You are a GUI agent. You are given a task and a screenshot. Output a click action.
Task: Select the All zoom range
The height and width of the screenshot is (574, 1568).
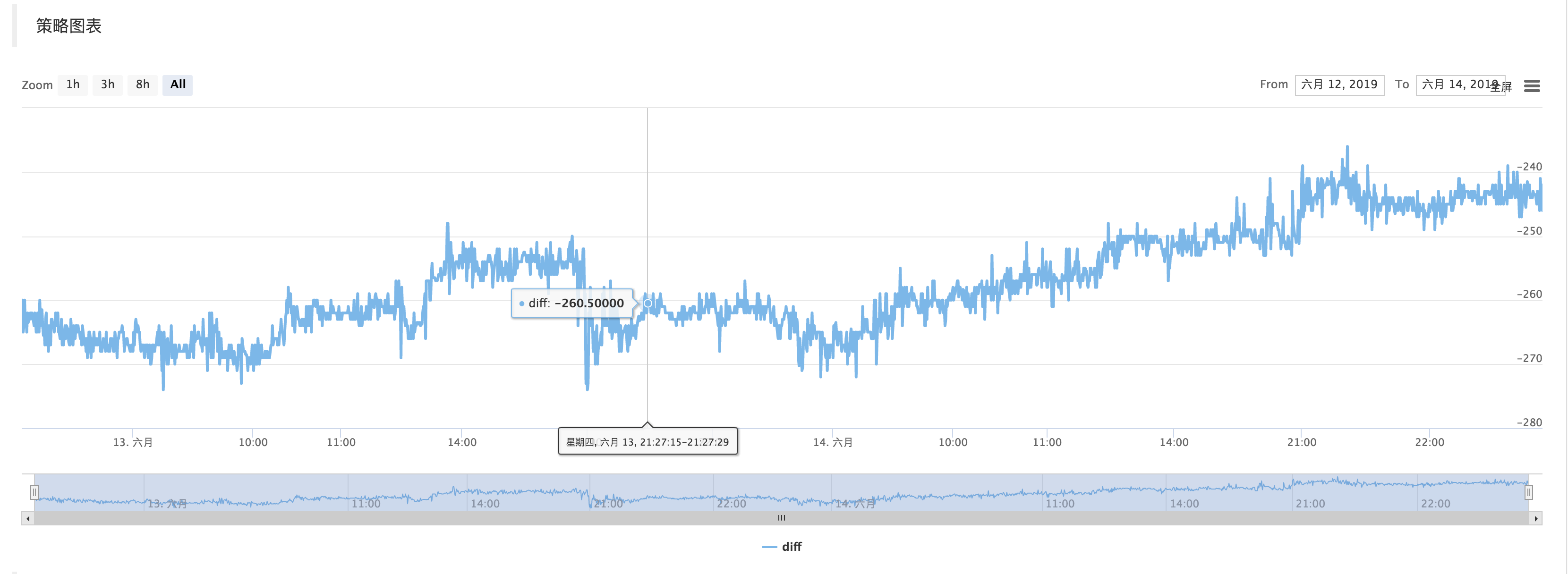(x=178, y=84)
